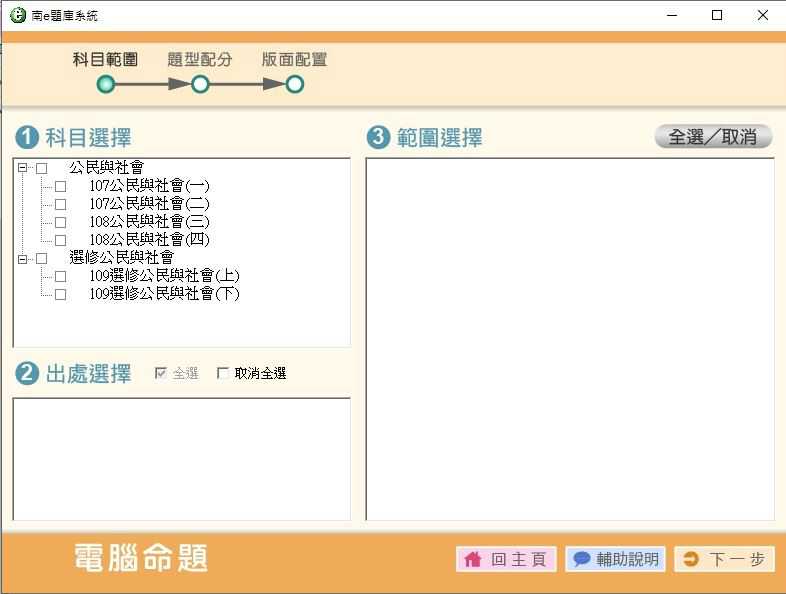786x594 pixels.
Task: Minimize the 南e題庫系統 window
Action: [x=672, y=16]
